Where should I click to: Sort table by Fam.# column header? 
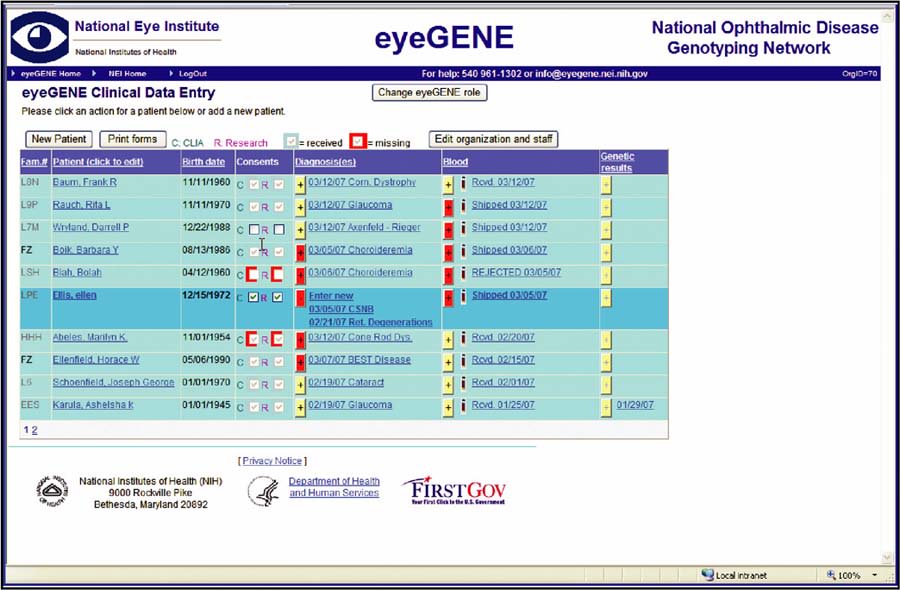pyautogui.click(x=34, y=162)
